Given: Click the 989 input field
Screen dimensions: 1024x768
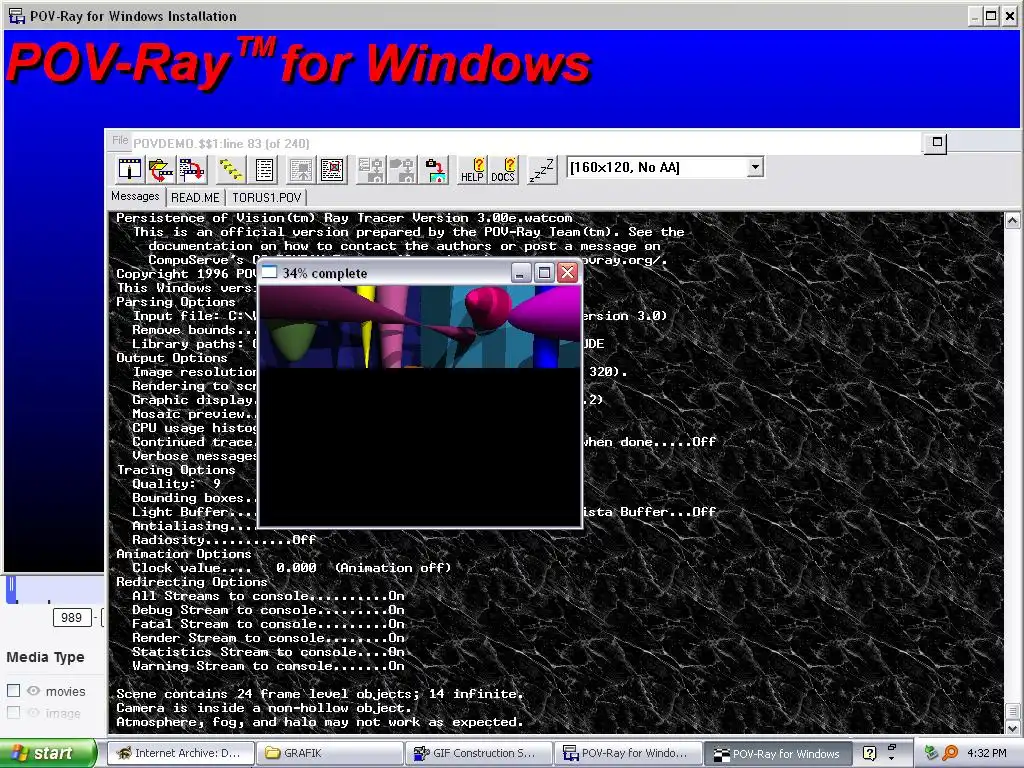Looking at the screenshot, I should coord(71,617).
